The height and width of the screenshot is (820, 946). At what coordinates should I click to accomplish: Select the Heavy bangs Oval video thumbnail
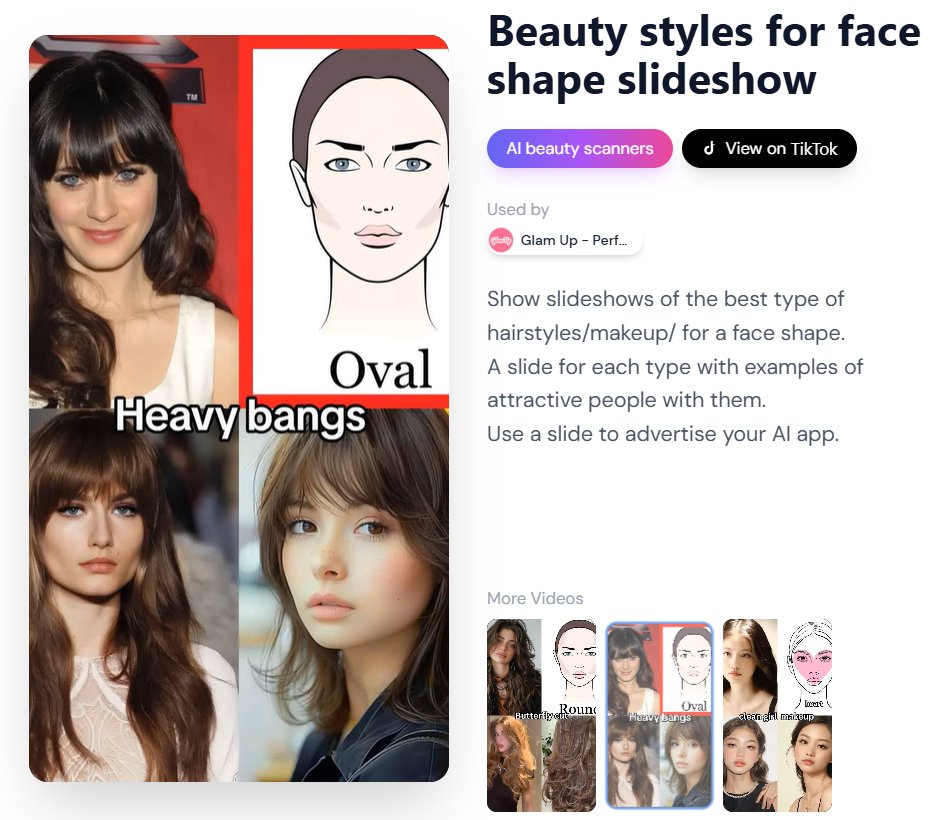click(659, 715)
